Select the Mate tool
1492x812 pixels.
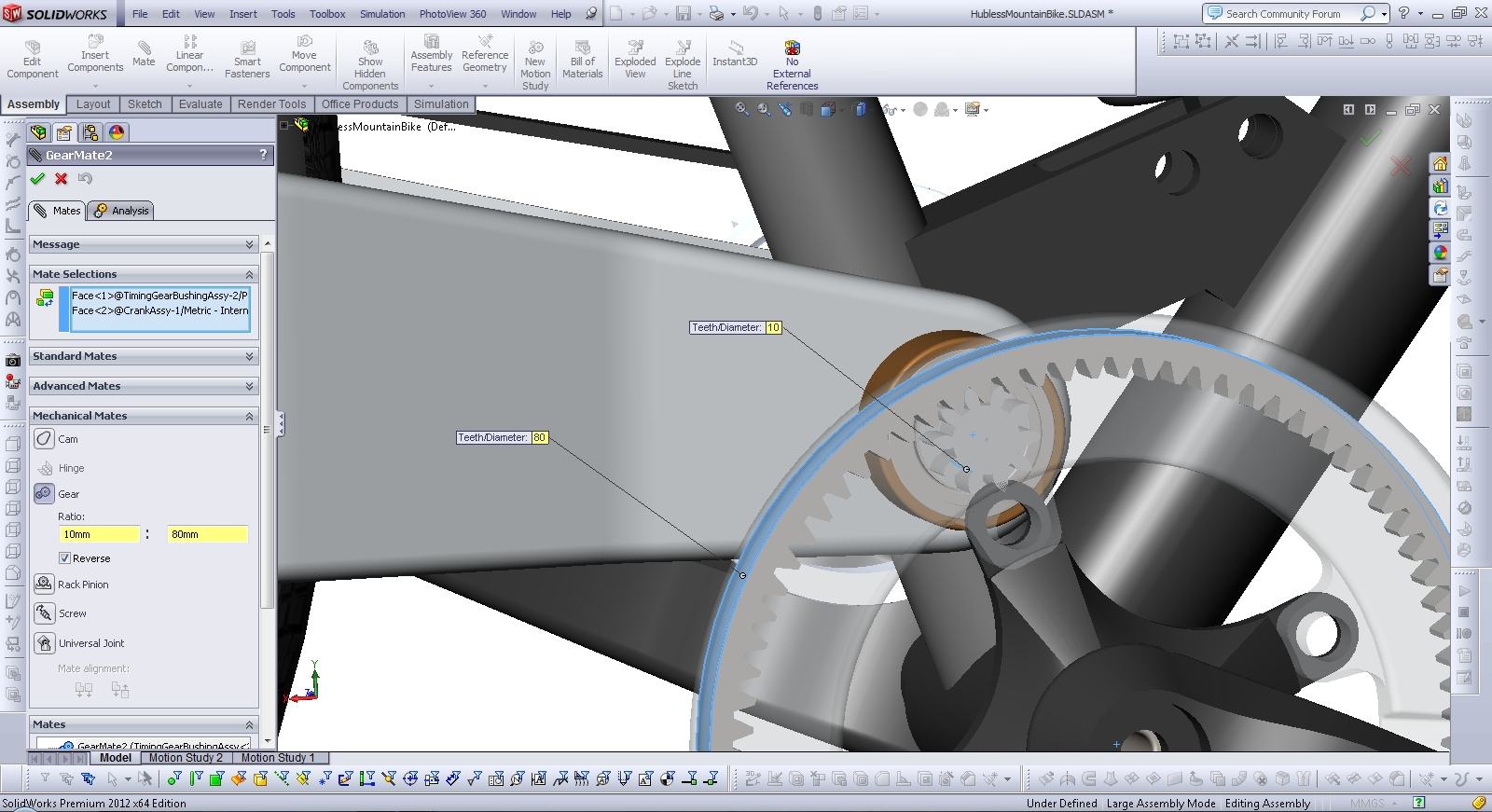(x=144, y=54)
